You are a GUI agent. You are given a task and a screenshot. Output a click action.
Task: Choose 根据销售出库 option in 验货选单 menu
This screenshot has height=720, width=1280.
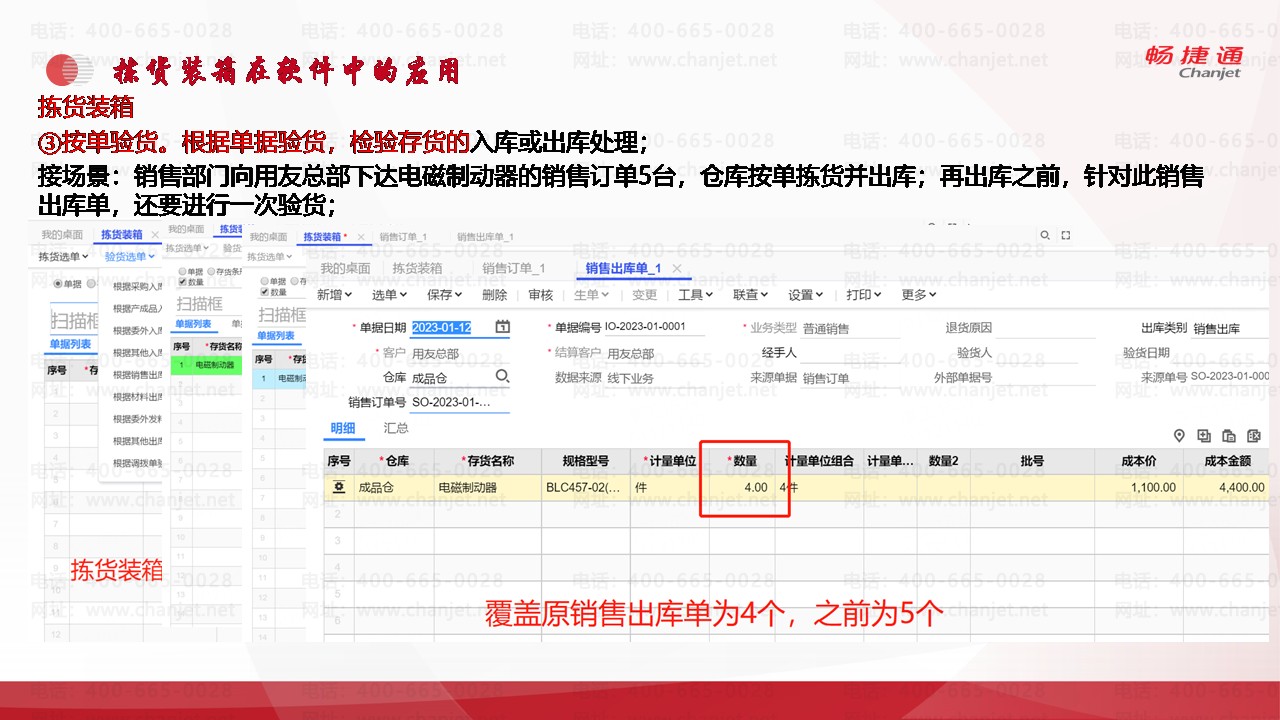pyautogui.click(x=138, y=375)
